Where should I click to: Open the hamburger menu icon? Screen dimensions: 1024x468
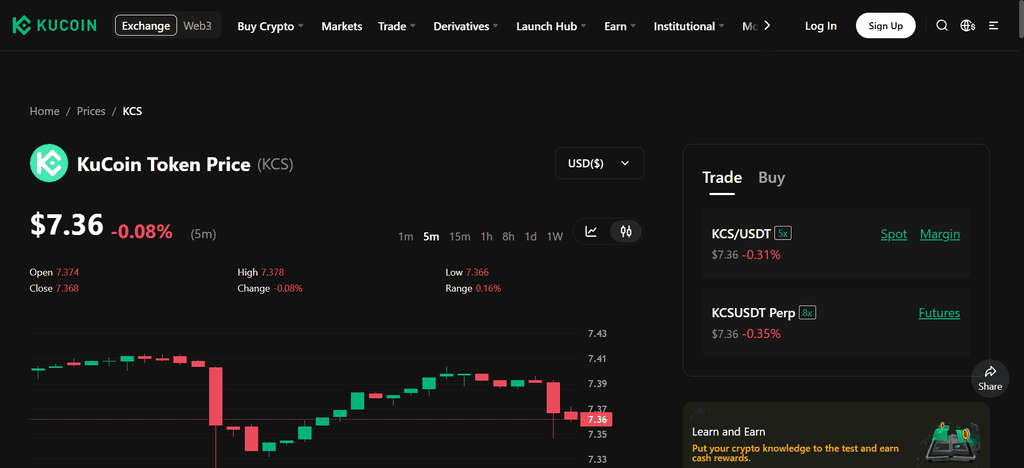pos(994,26)
